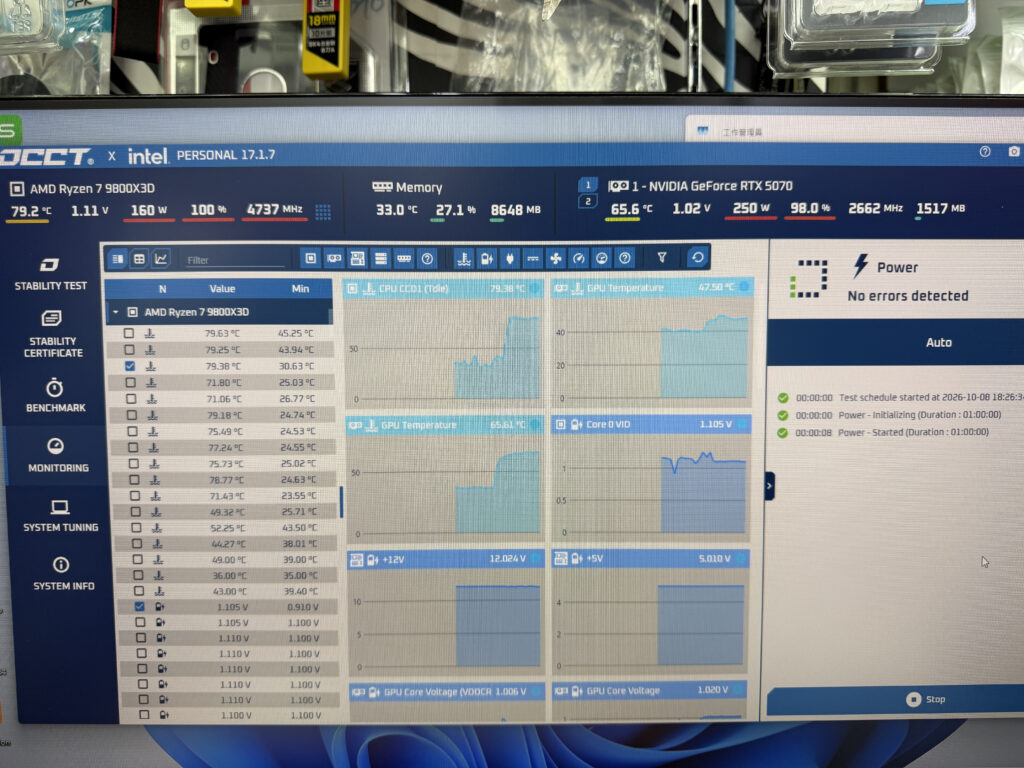The image size is (1024, 768).
Task: Select the Core 0 VID graph header
Action: click(651, 424)
